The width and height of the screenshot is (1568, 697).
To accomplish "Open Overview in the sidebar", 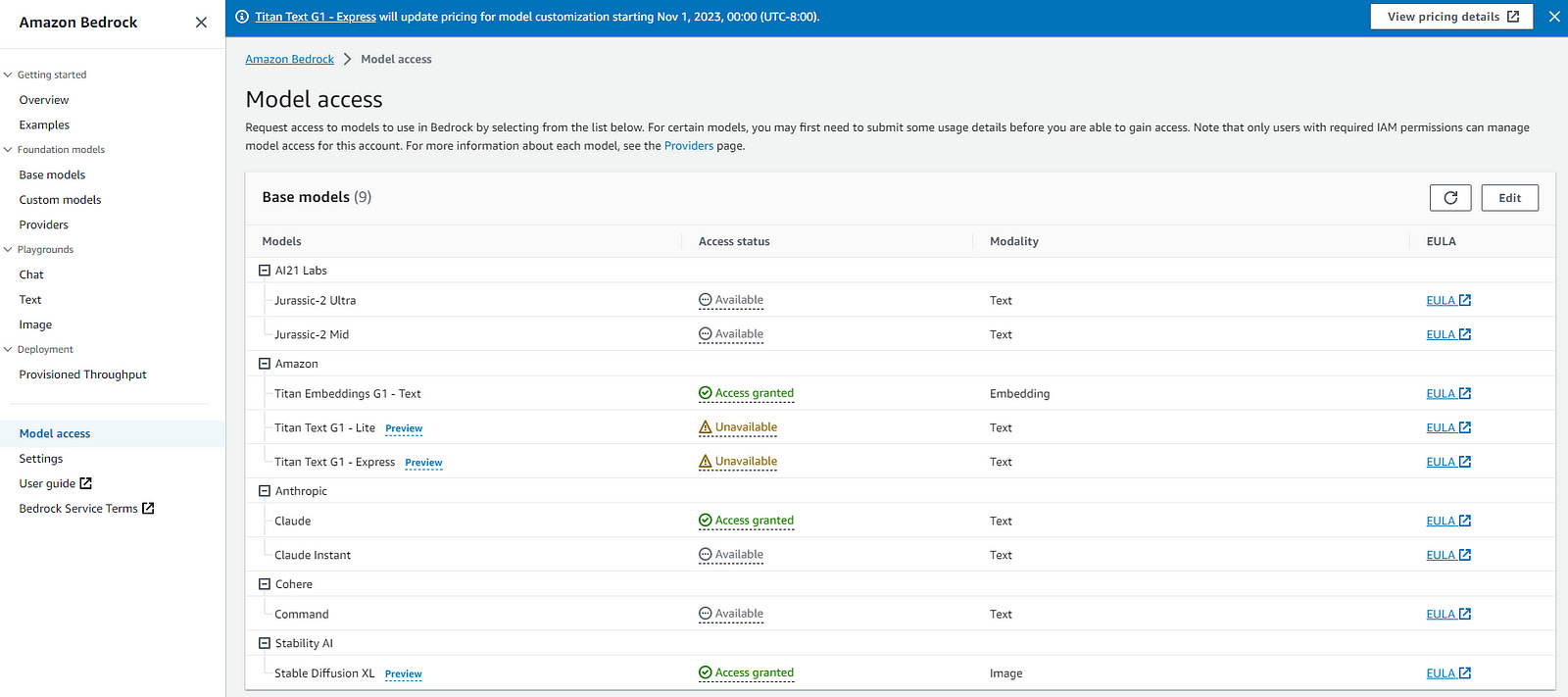I will click(x=44, y=100).
